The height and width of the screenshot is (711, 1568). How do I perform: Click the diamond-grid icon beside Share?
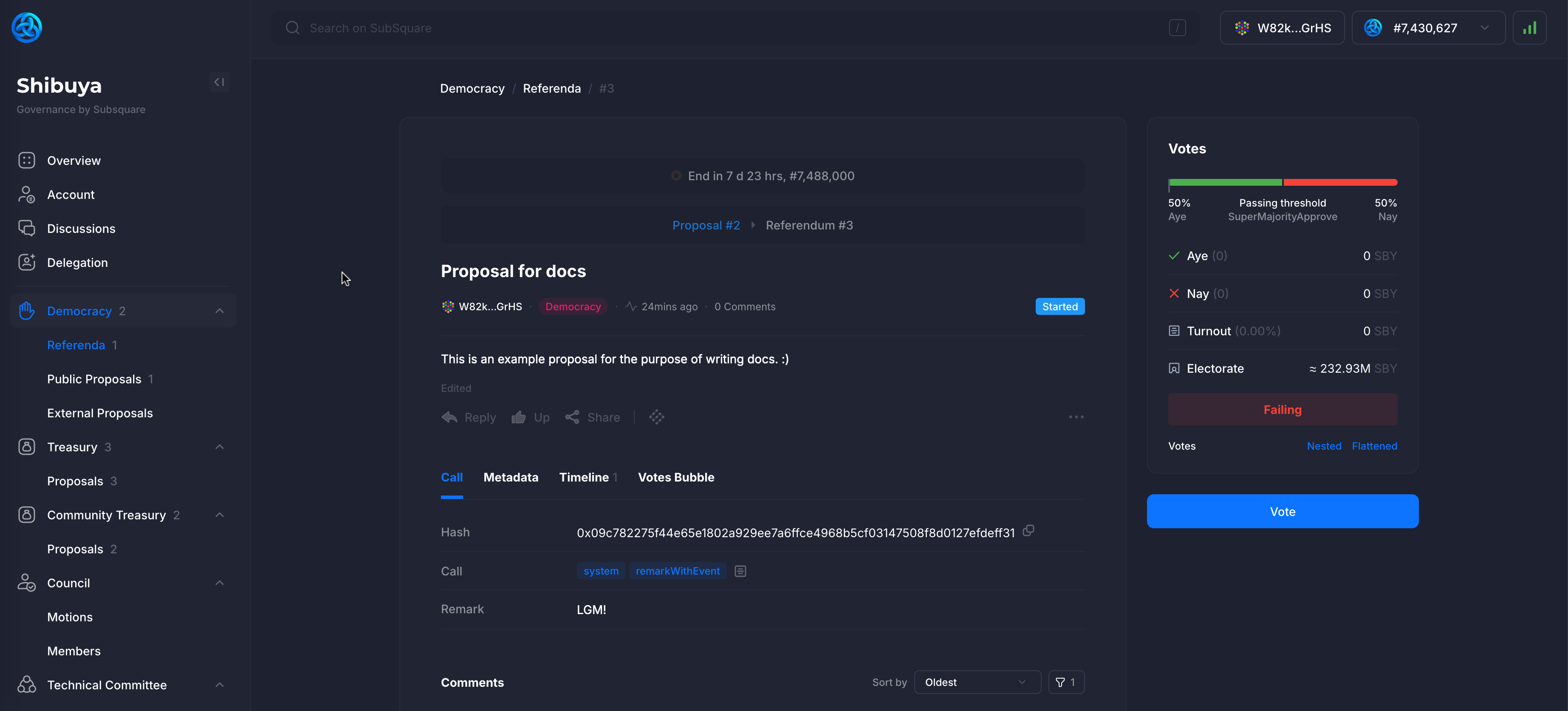click(656, 418)
